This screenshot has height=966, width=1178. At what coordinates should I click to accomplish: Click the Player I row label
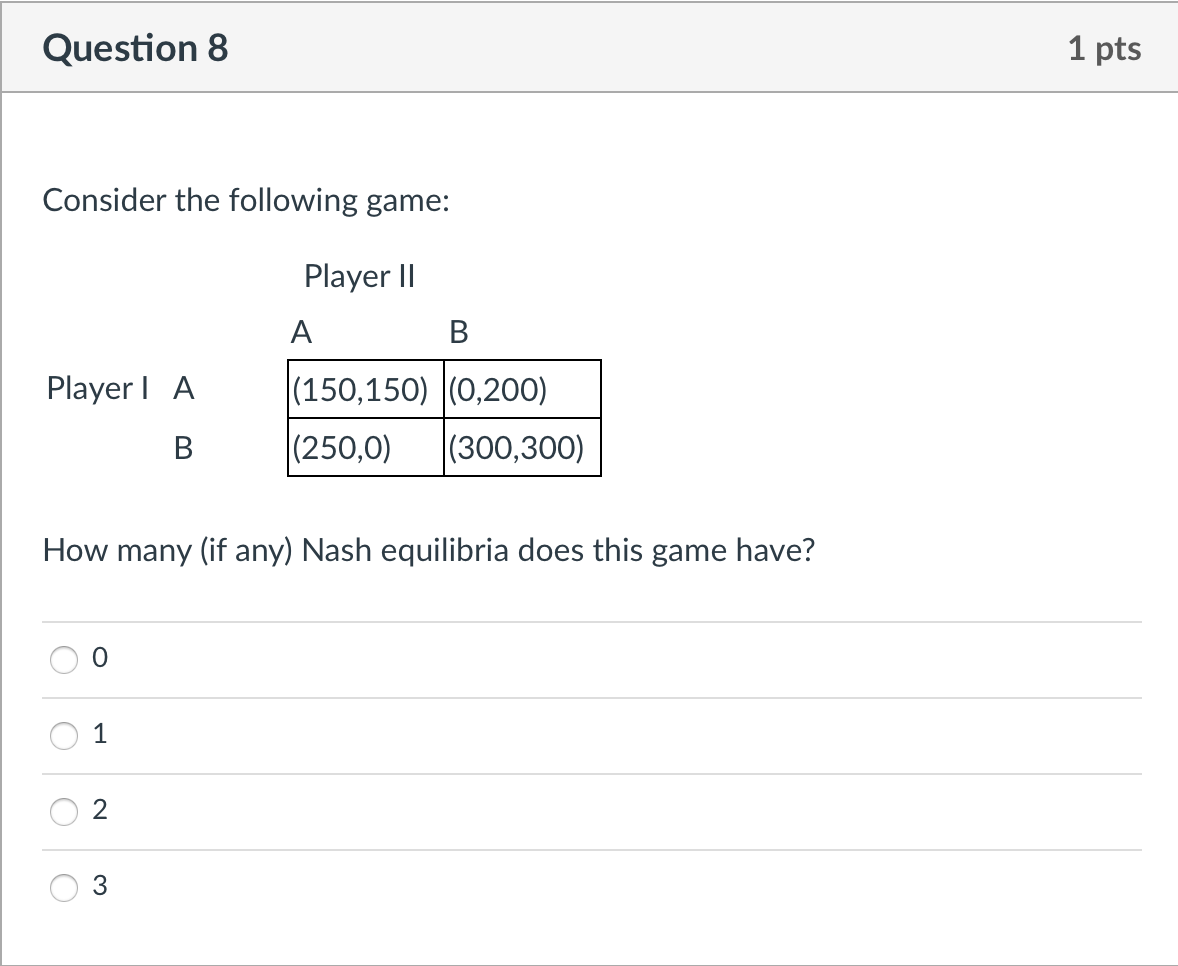97,389
